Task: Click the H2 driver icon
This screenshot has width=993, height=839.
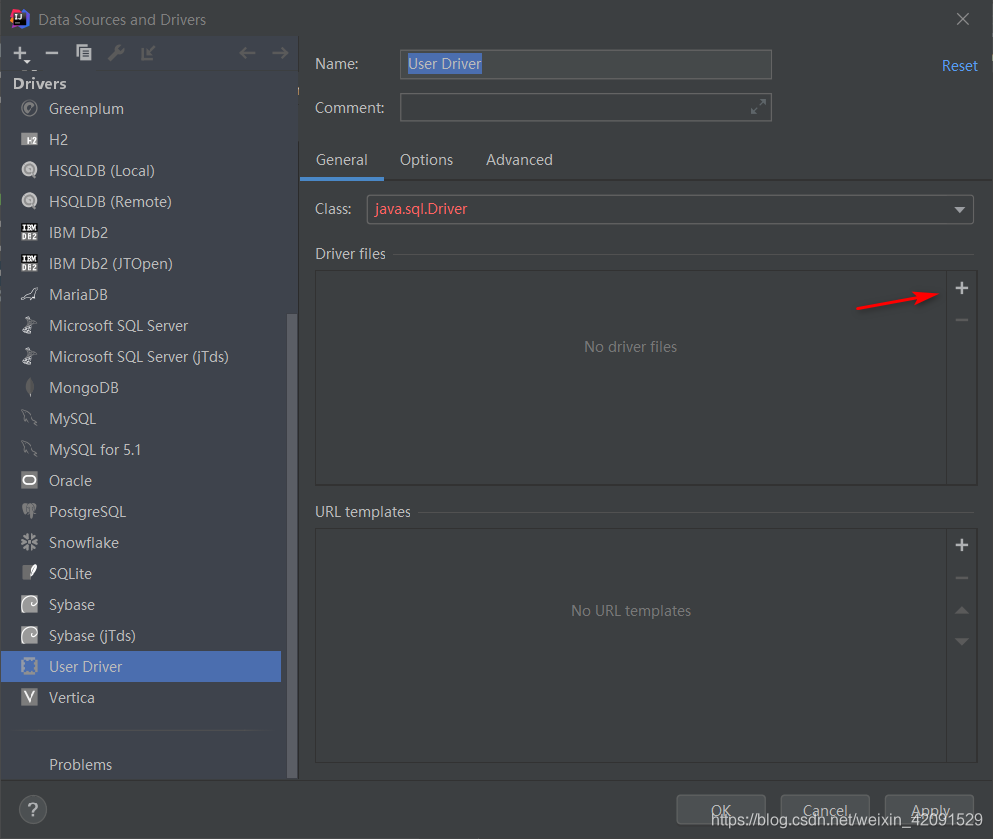Action: (29, 139)
